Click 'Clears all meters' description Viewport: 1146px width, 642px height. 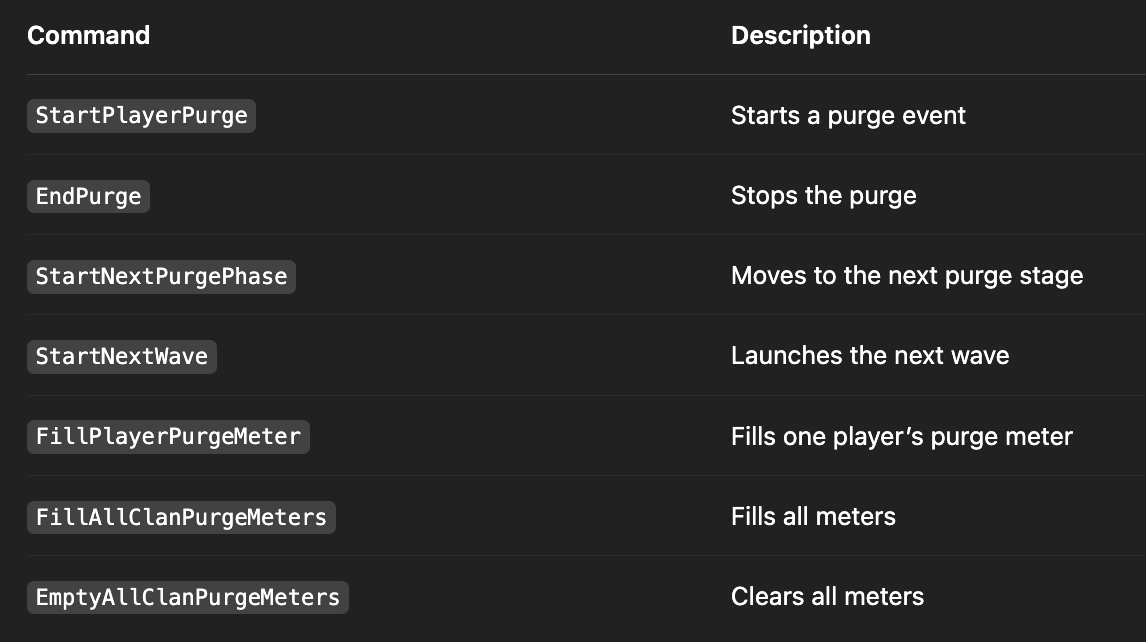[827, 597]
